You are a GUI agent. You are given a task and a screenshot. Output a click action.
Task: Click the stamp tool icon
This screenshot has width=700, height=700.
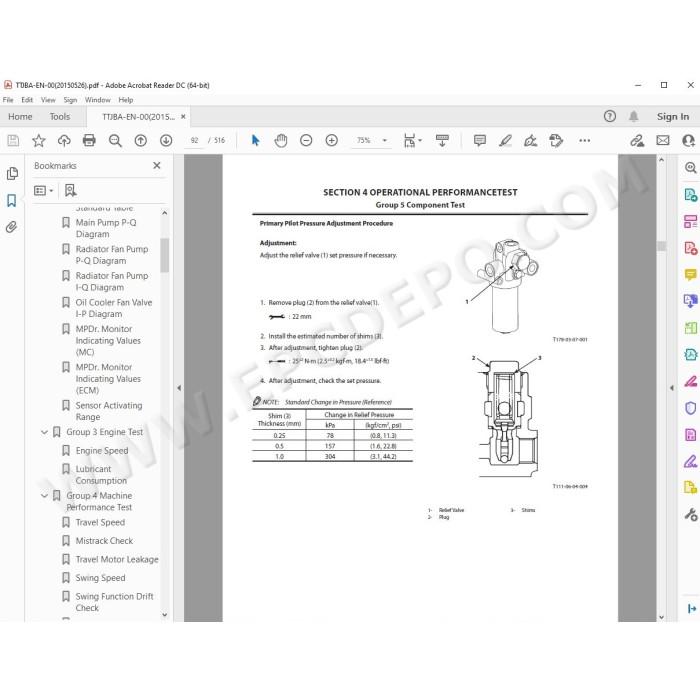coord(556,141)
